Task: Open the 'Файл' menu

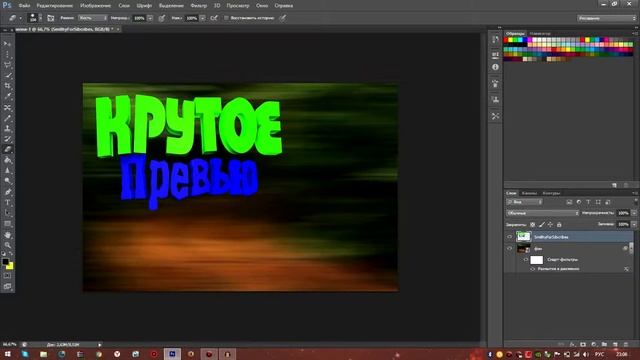Action: point(24,6)
